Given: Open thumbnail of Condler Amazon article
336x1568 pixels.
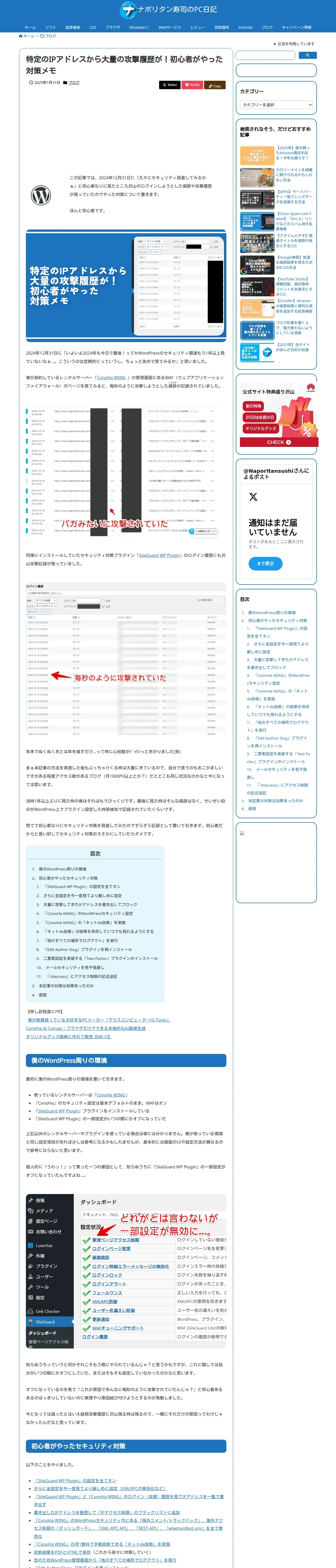Looking at the screenshot, I should 257,308.
